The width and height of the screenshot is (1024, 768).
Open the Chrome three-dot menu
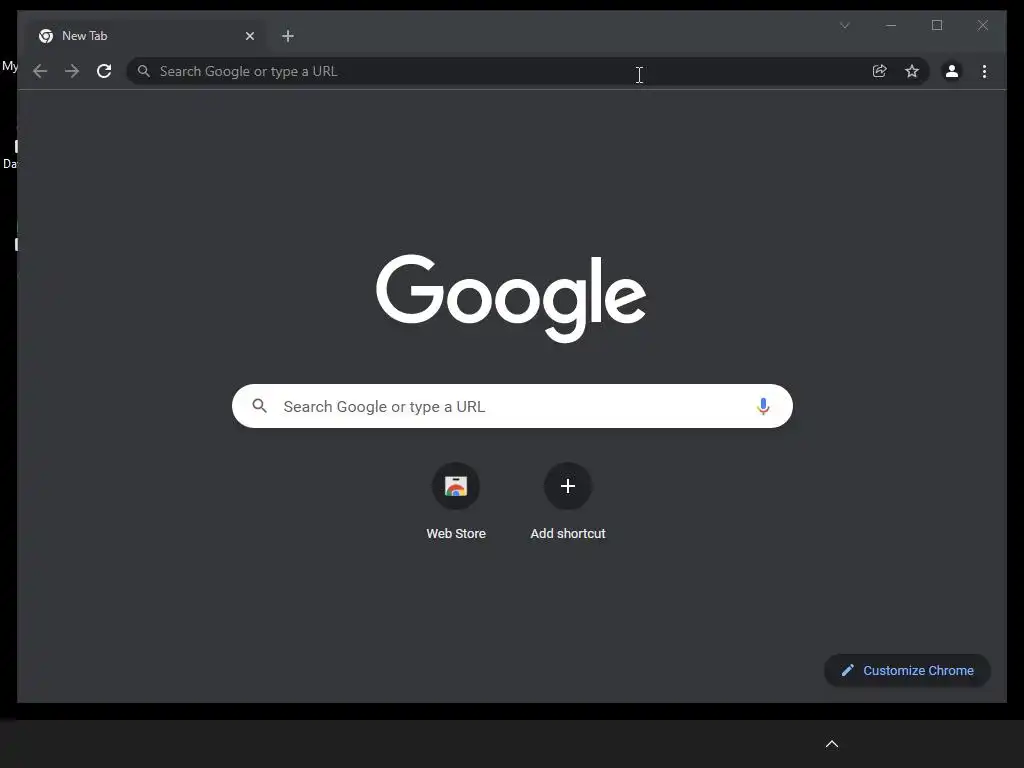(x=984, y=71)
